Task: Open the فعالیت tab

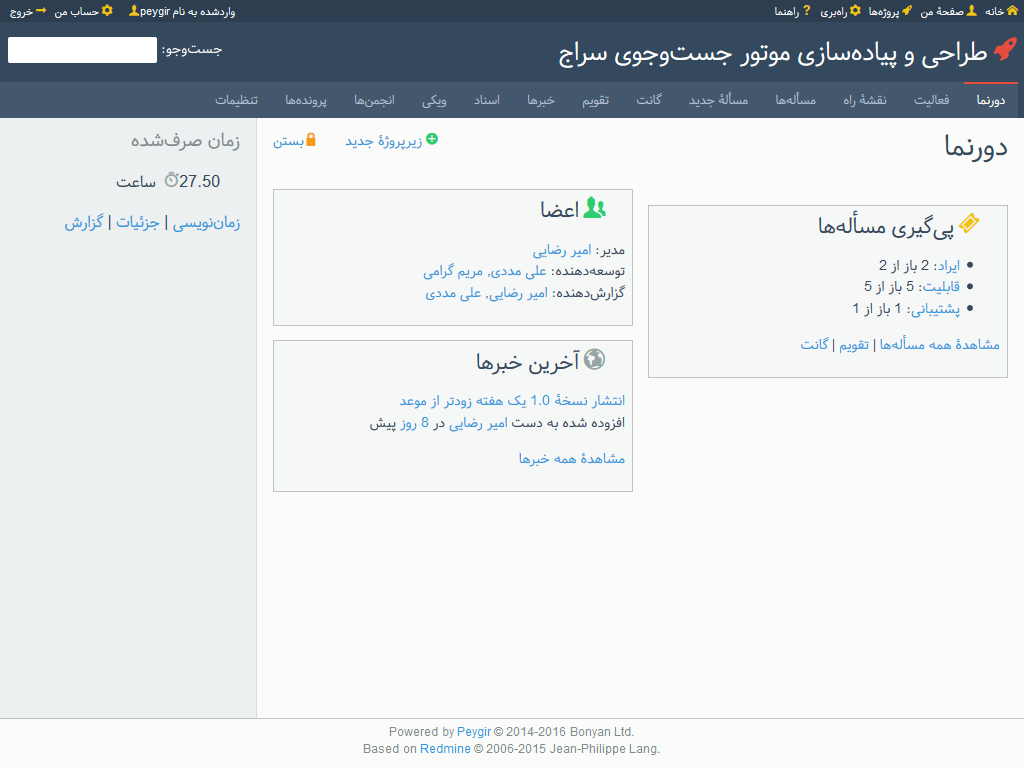Action: pyautogui.click(x=932, y=100)
